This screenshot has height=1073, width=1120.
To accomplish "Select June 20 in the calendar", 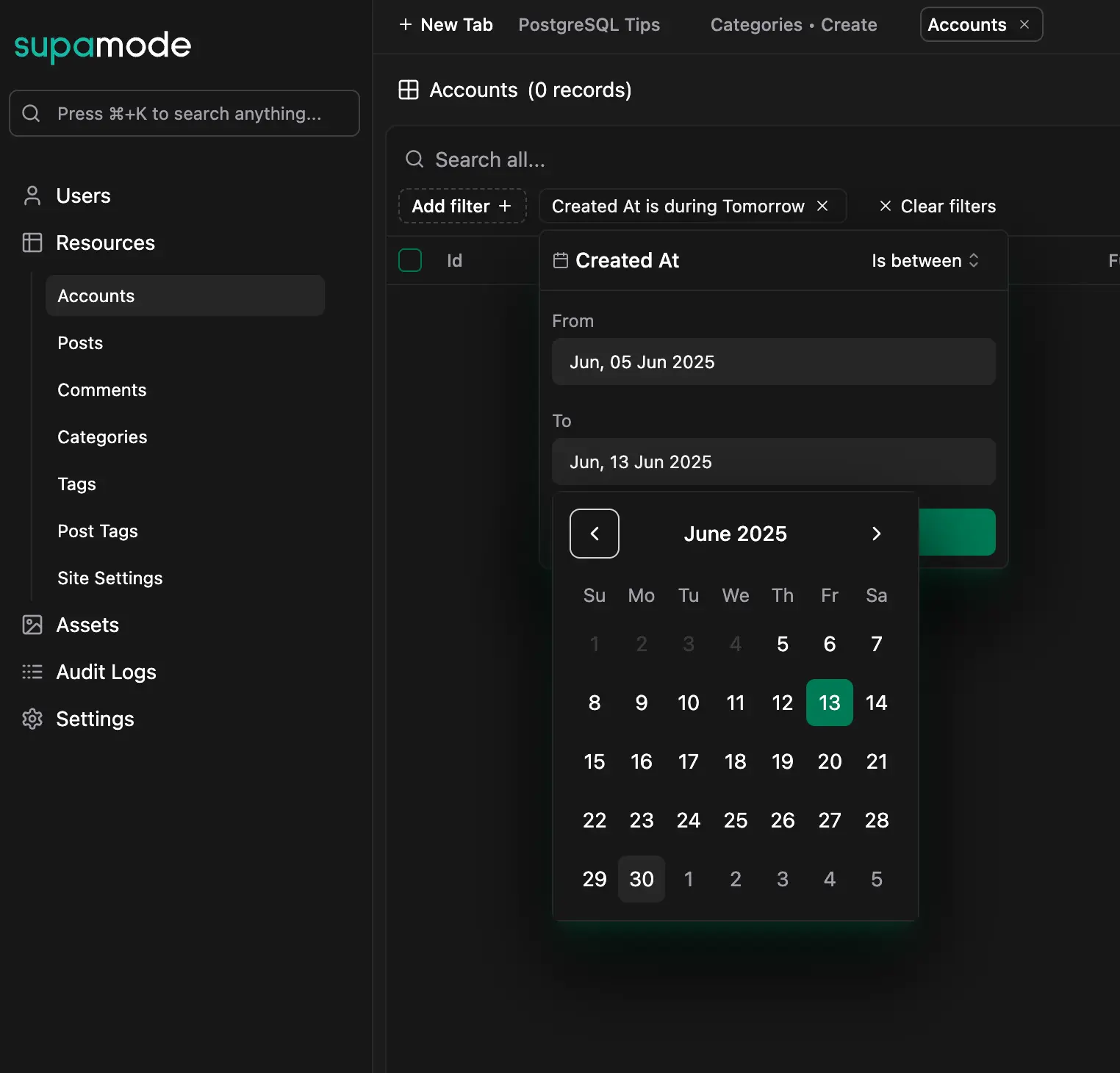I will pos(829,761).
